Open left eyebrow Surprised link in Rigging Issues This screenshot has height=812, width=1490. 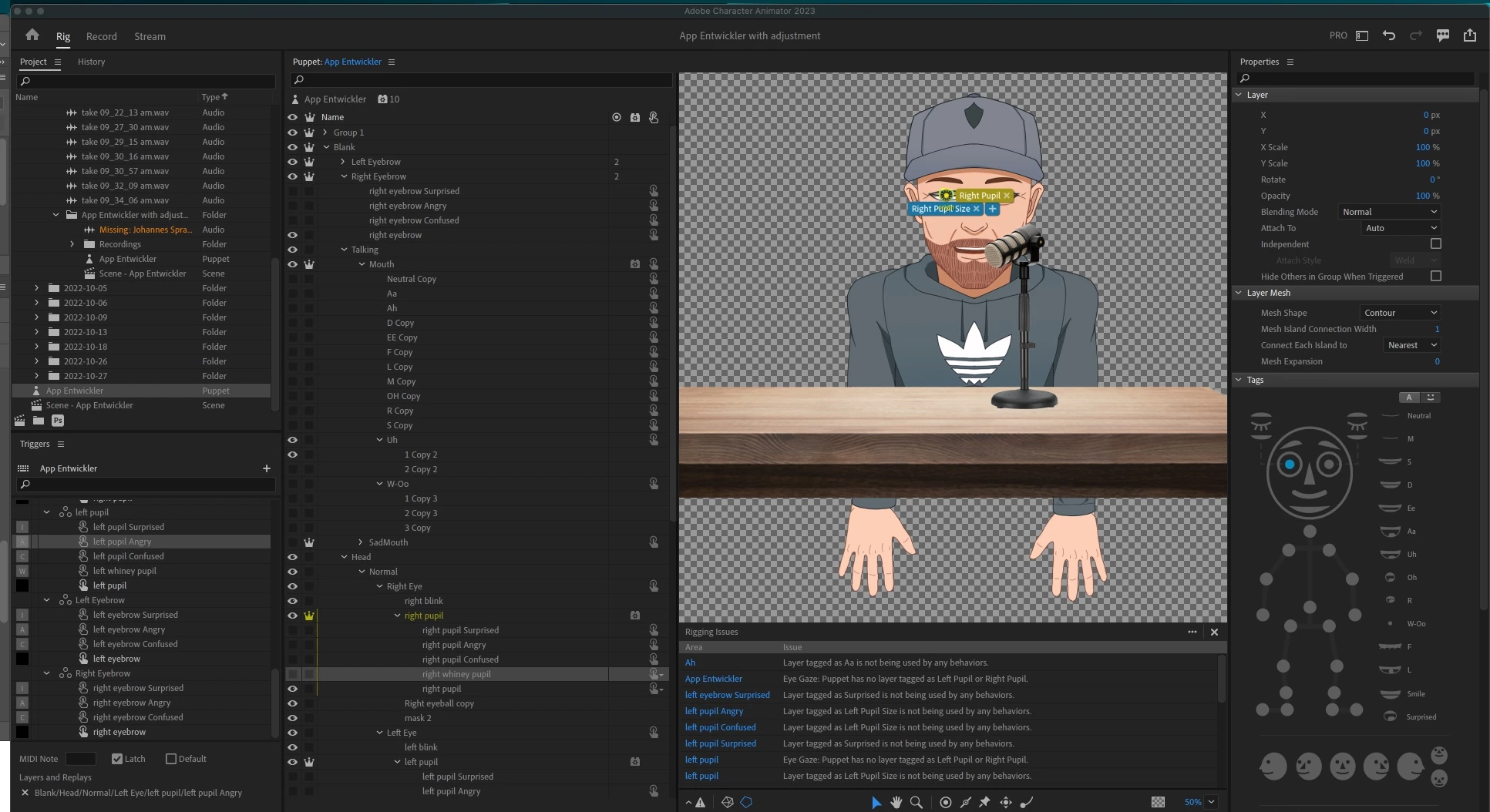728,695
